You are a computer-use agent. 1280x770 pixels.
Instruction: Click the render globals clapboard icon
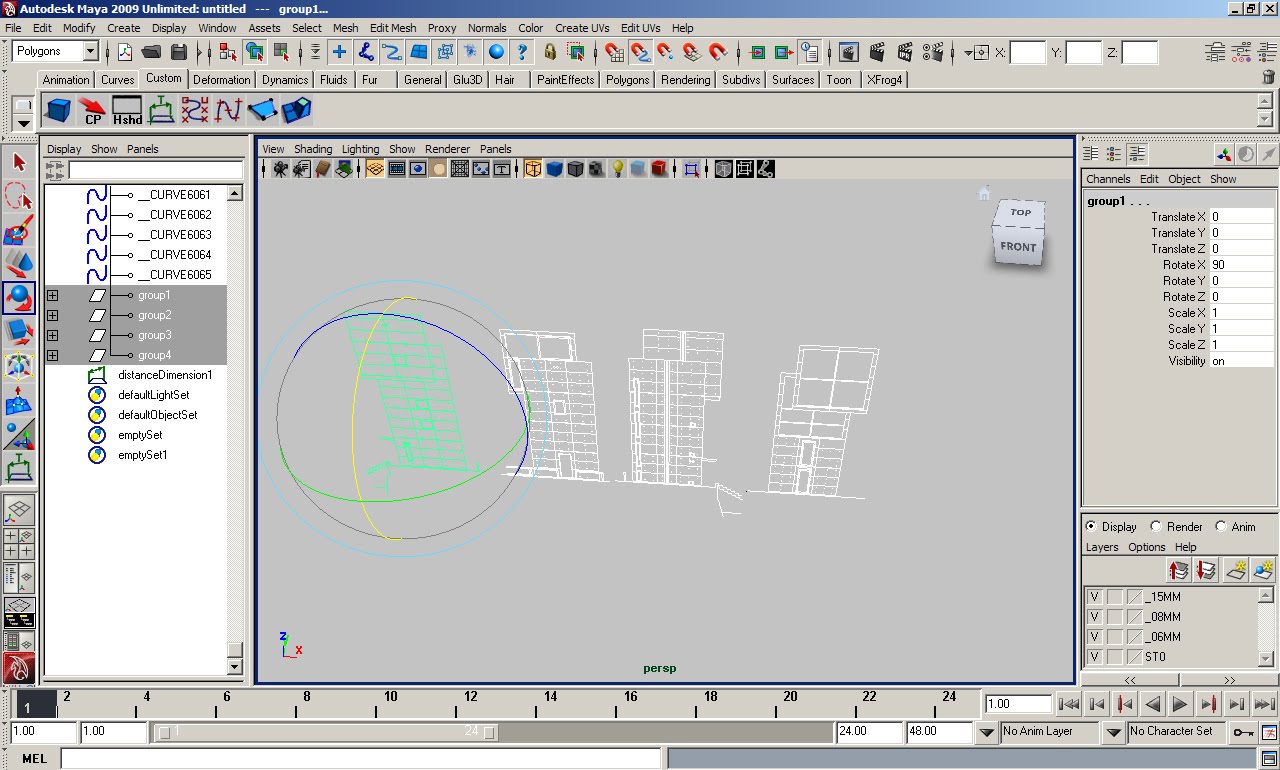coord(931,52)
